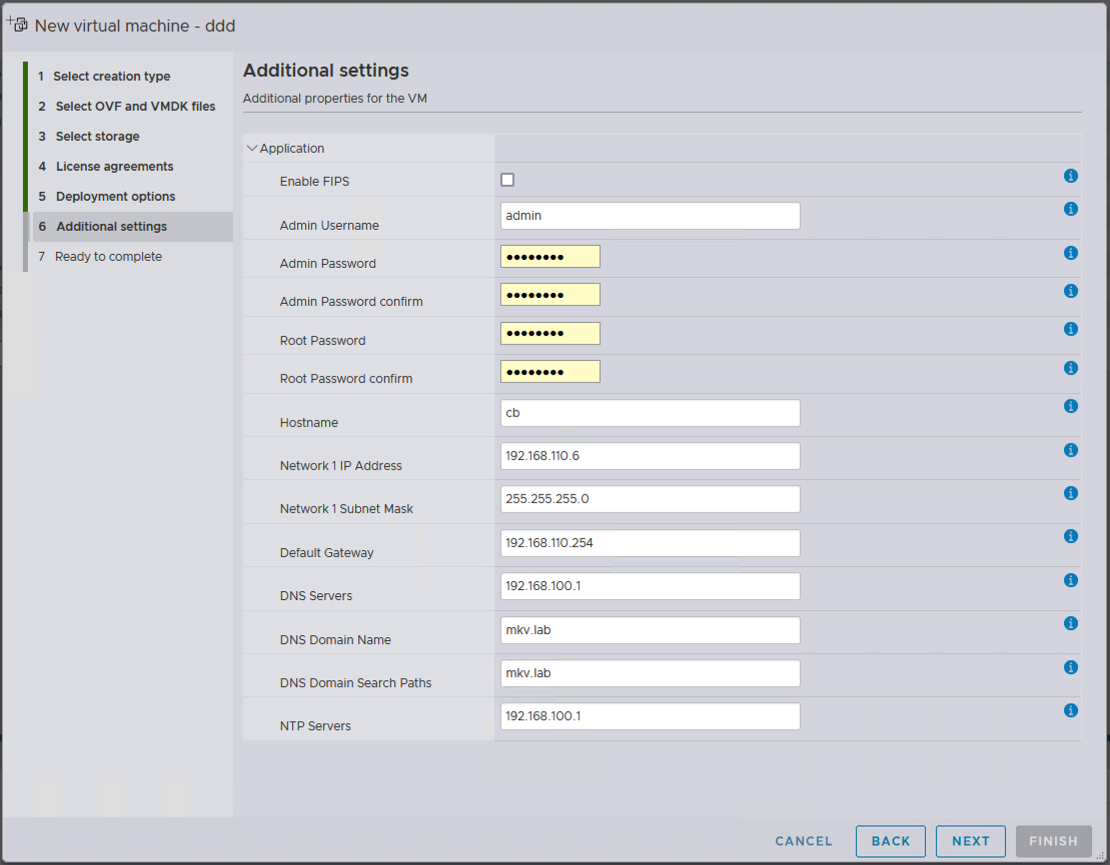View info for Root Password field
Image resolution: width=1110 pixels, height=865 pixels.
(1070, 328)
